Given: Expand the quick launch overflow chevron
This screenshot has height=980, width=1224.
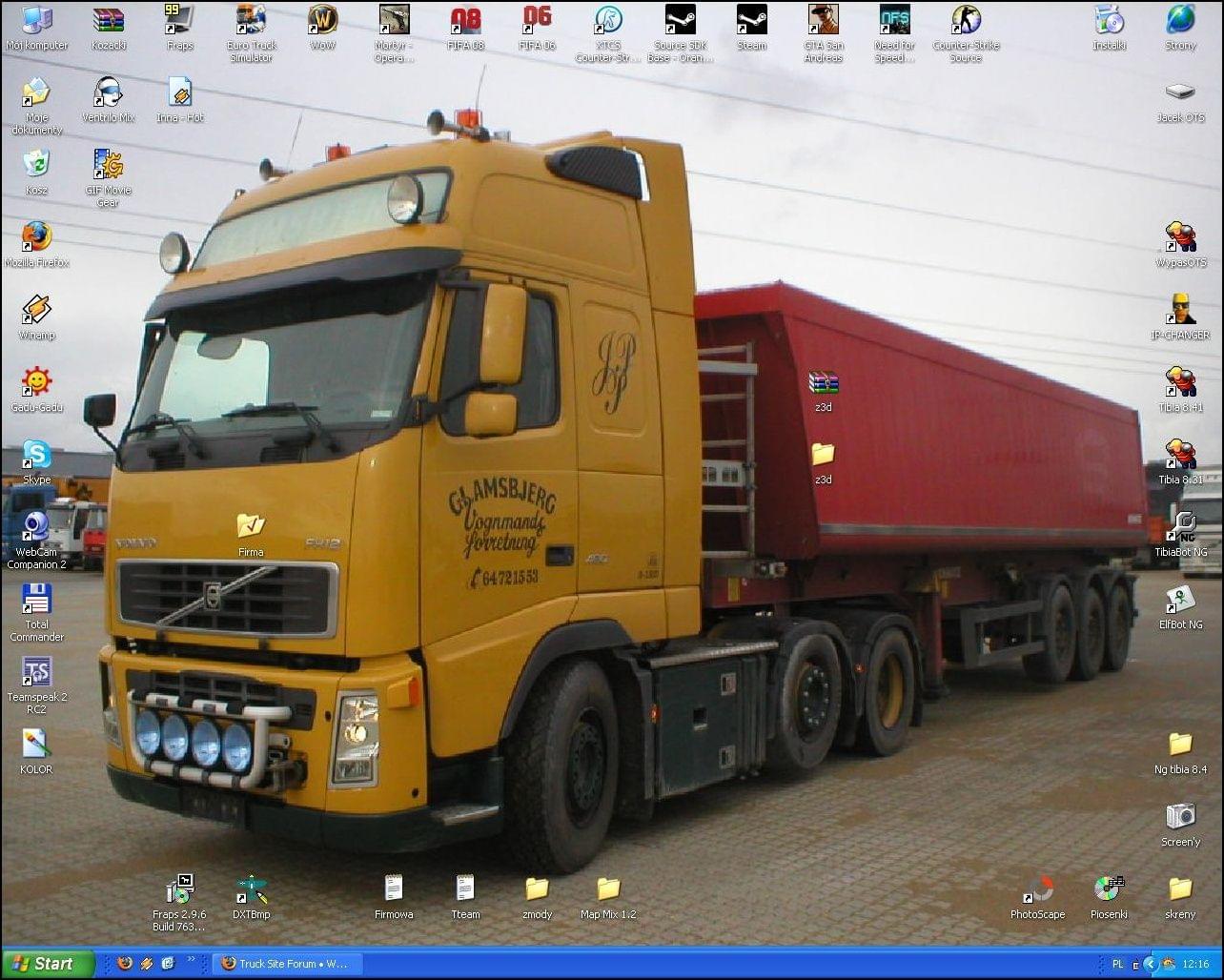Looking at the screenshot, I should 191,959.
